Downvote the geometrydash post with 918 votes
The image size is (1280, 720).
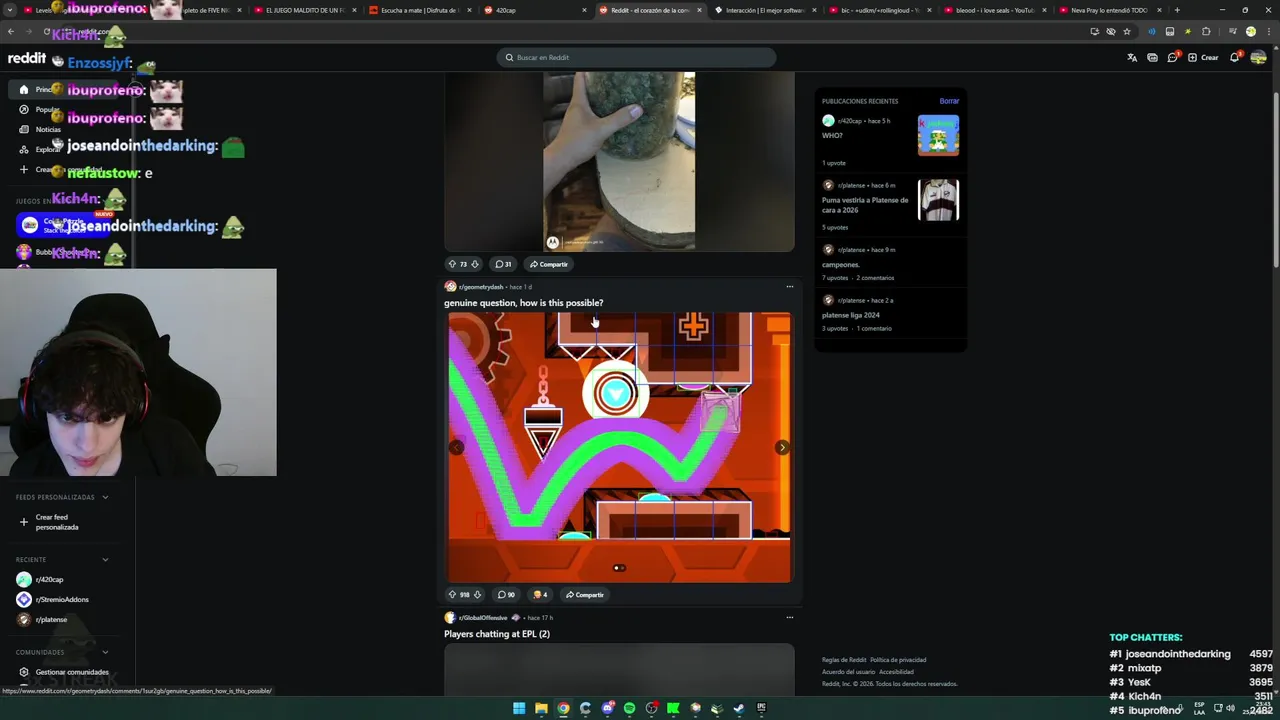(477, 594)
